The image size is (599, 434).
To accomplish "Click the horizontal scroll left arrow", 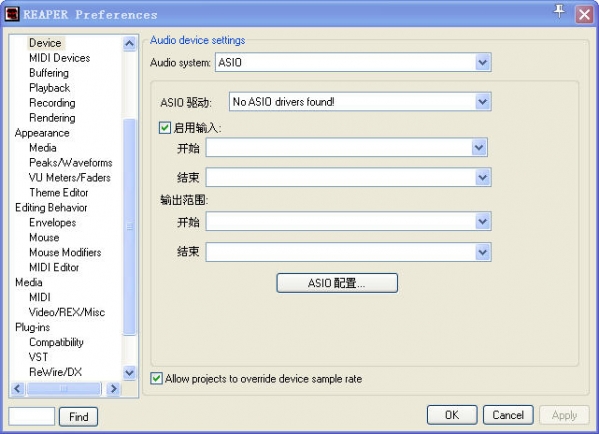I will coord(17,389).
